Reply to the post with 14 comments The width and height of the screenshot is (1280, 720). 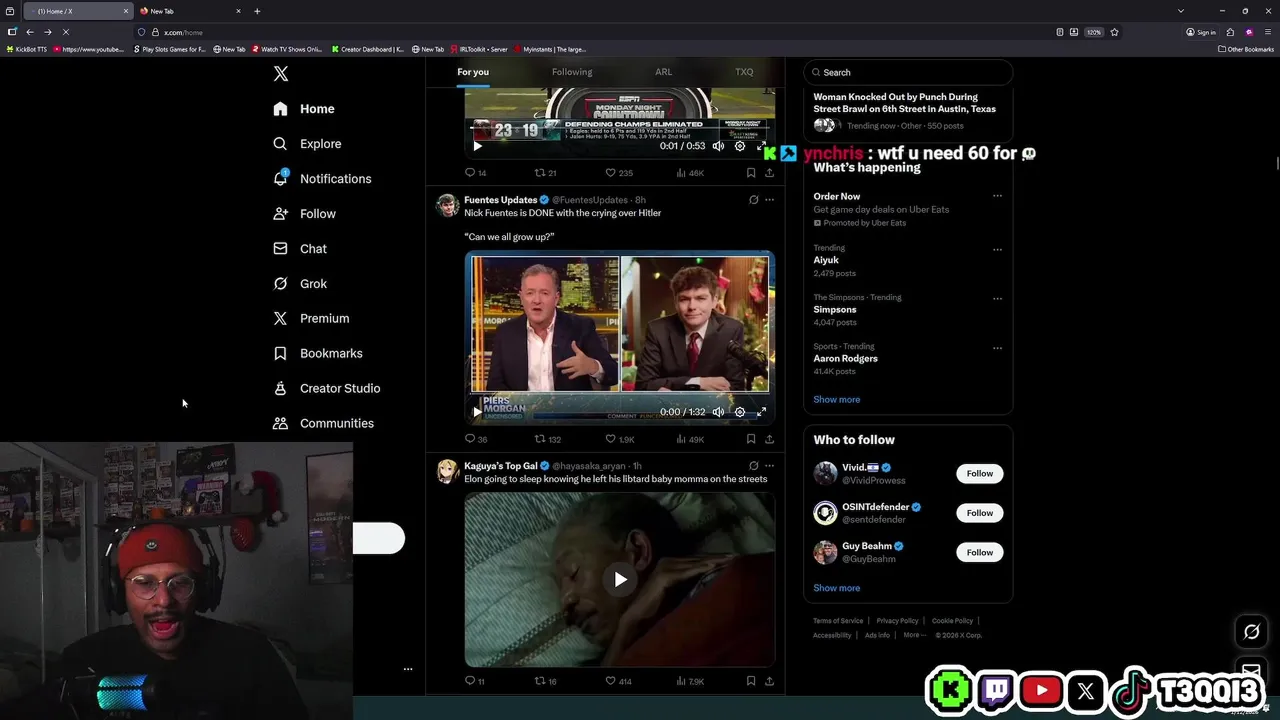[x=476, y=173]
